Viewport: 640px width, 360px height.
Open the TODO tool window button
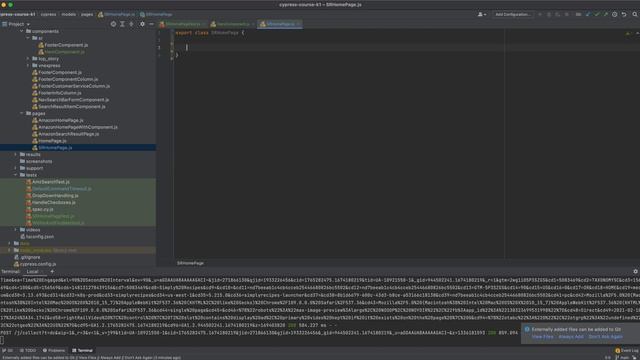28,350
